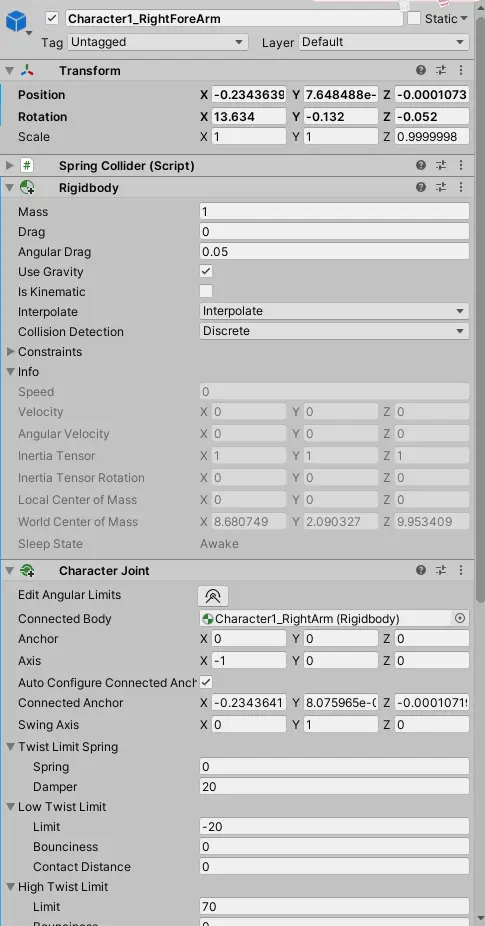Open Character Joint three-dot context menu
This screenshot has width=485, height=926.
pyautogui.click(x=461, y=570)
